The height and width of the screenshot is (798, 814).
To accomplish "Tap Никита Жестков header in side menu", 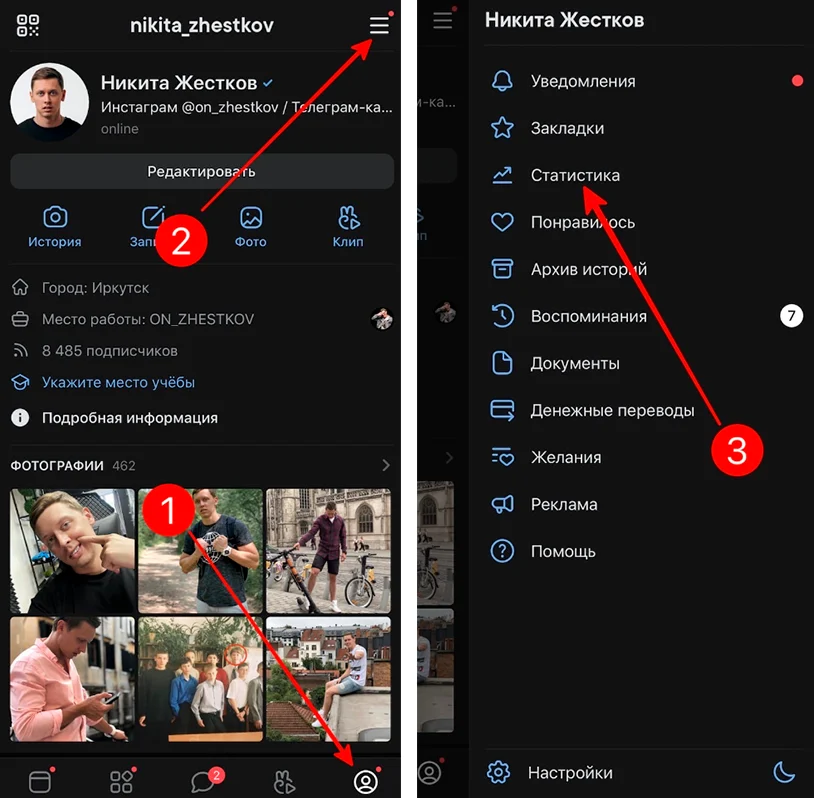I will click(564, 20).
